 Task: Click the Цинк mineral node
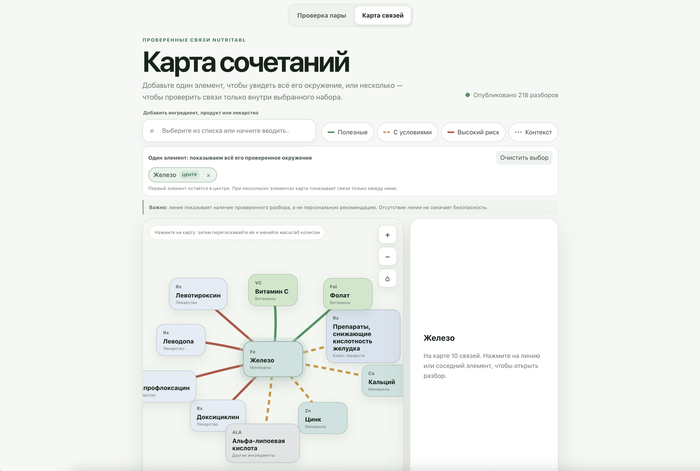[323, 418]
